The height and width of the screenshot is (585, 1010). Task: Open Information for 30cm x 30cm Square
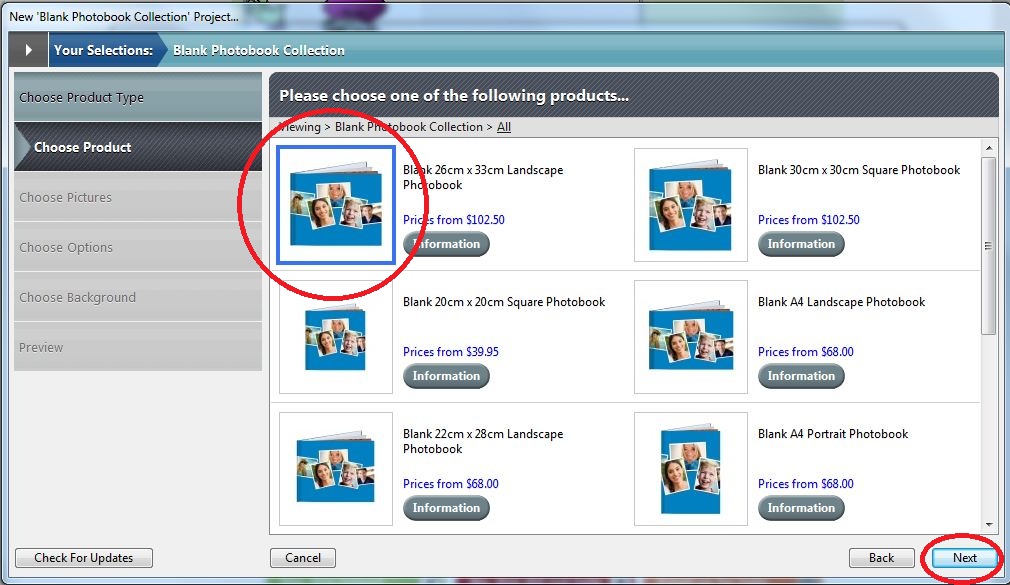801,244
